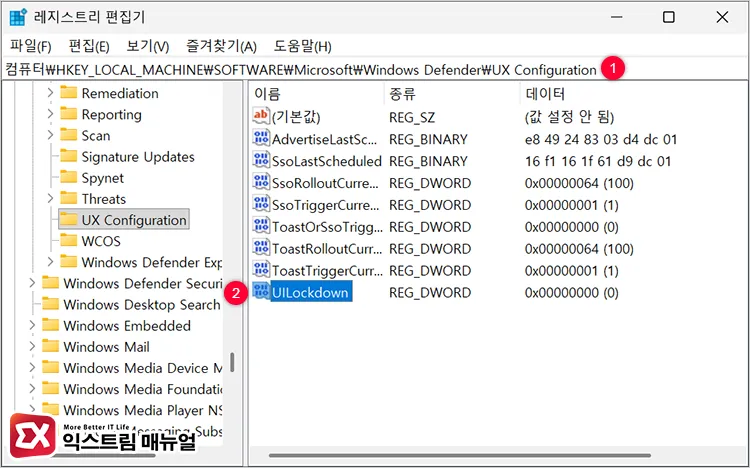This screenshot has width=750, height=468.
Task: Expand the Windows Embedded key
Action: pyautogui.click(x=32, y=325)
